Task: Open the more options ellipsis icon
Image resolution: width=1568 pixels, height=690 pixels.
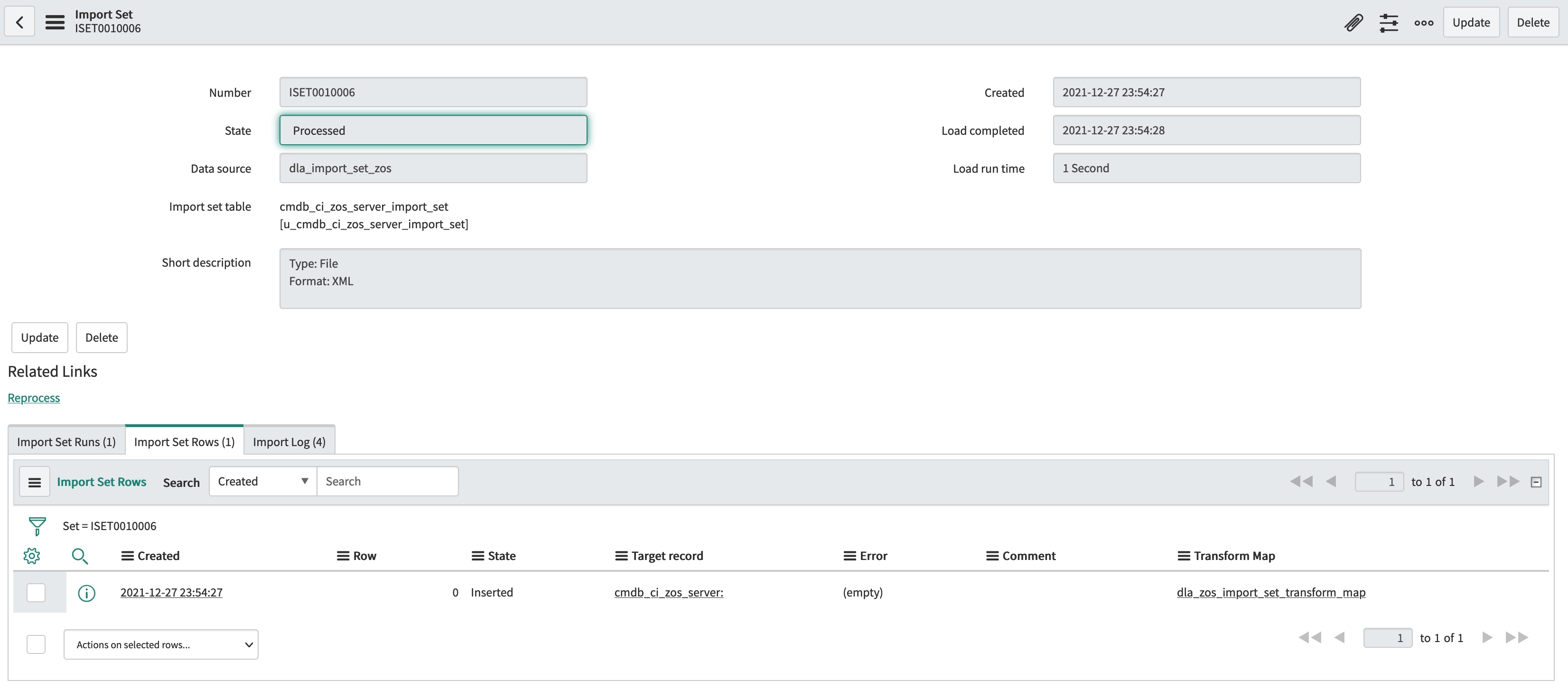Action: tap(1423, 22)
